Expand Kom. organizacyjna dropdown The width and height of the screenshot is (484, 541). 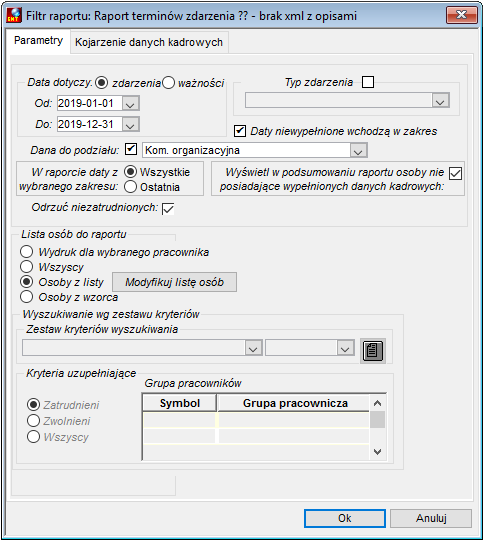point(358,151)
